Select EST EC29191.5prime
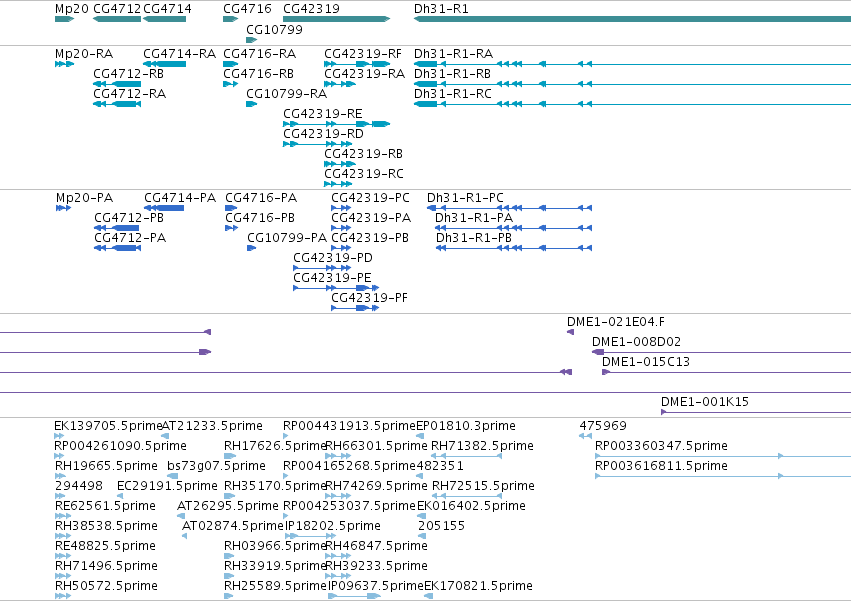 coord(167,486)
